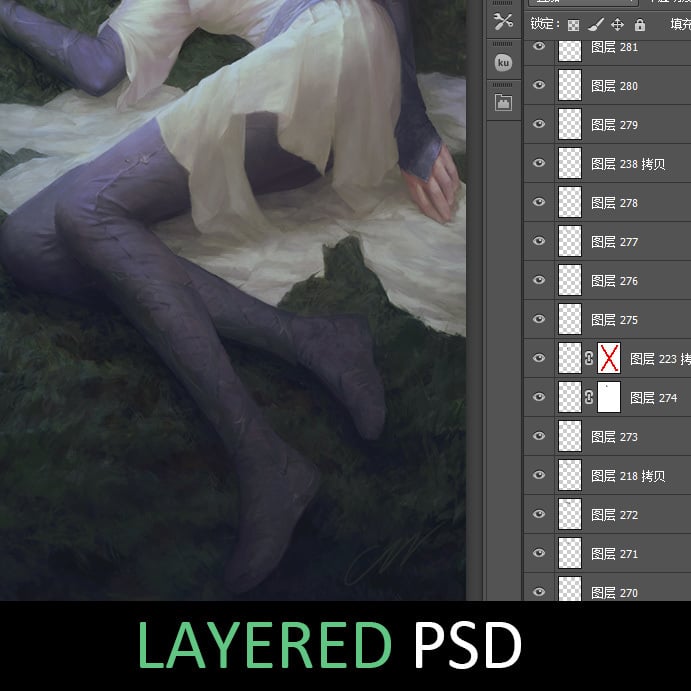This screenshot has width=691, height=691.
Task: Select the layer named 图层 272
Action: pyautogui.click(x=614, y=515)
